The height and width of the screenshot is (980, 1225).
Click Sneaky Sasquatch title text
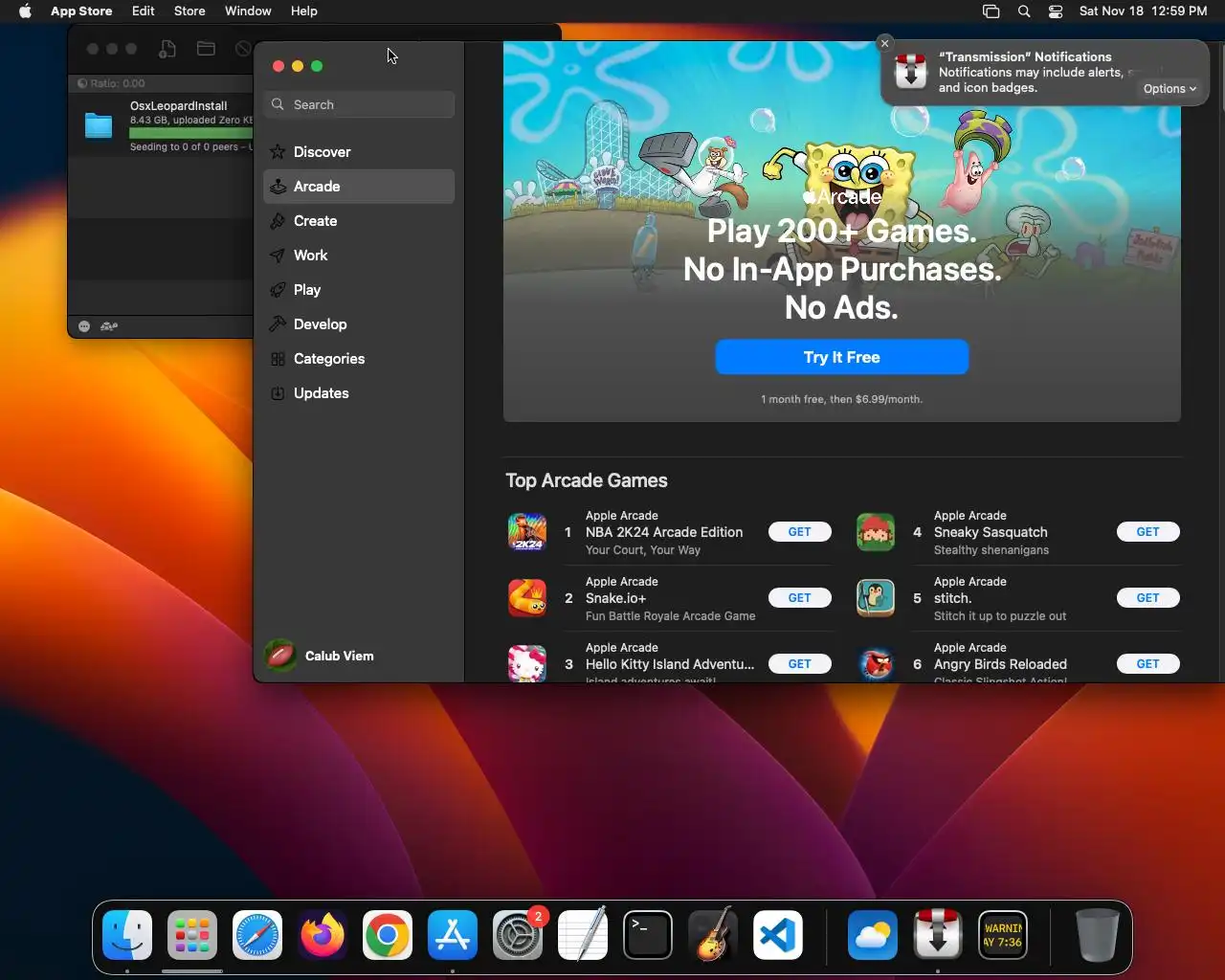[x=991, y=532]
